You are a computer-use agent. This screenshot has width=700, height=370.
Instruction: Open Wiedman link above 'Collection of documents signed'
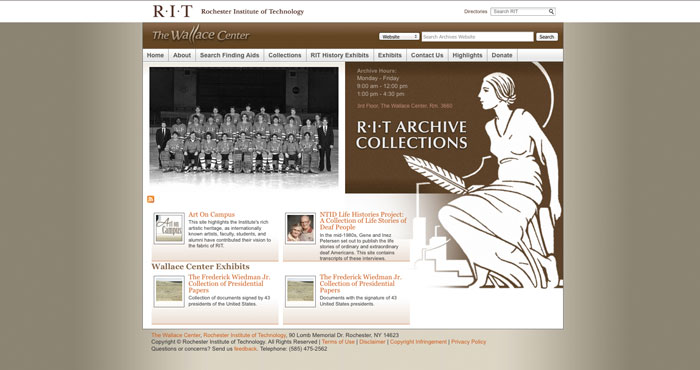229,283
